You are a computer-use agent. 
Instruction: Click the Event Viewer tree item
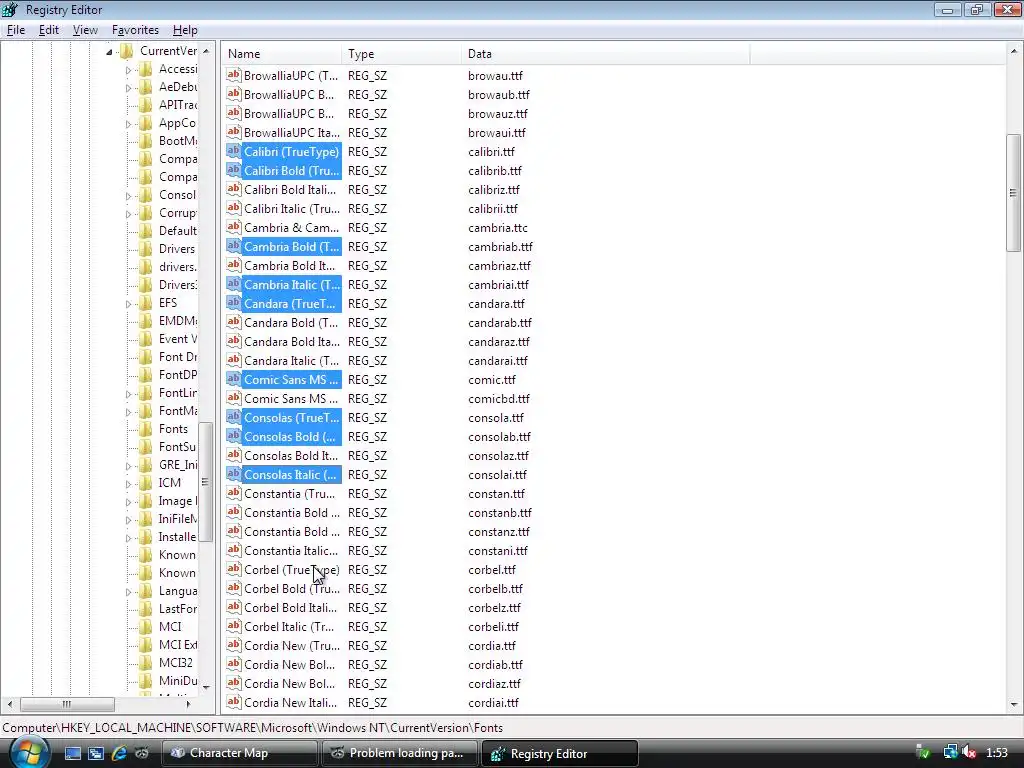coord(177,339)
